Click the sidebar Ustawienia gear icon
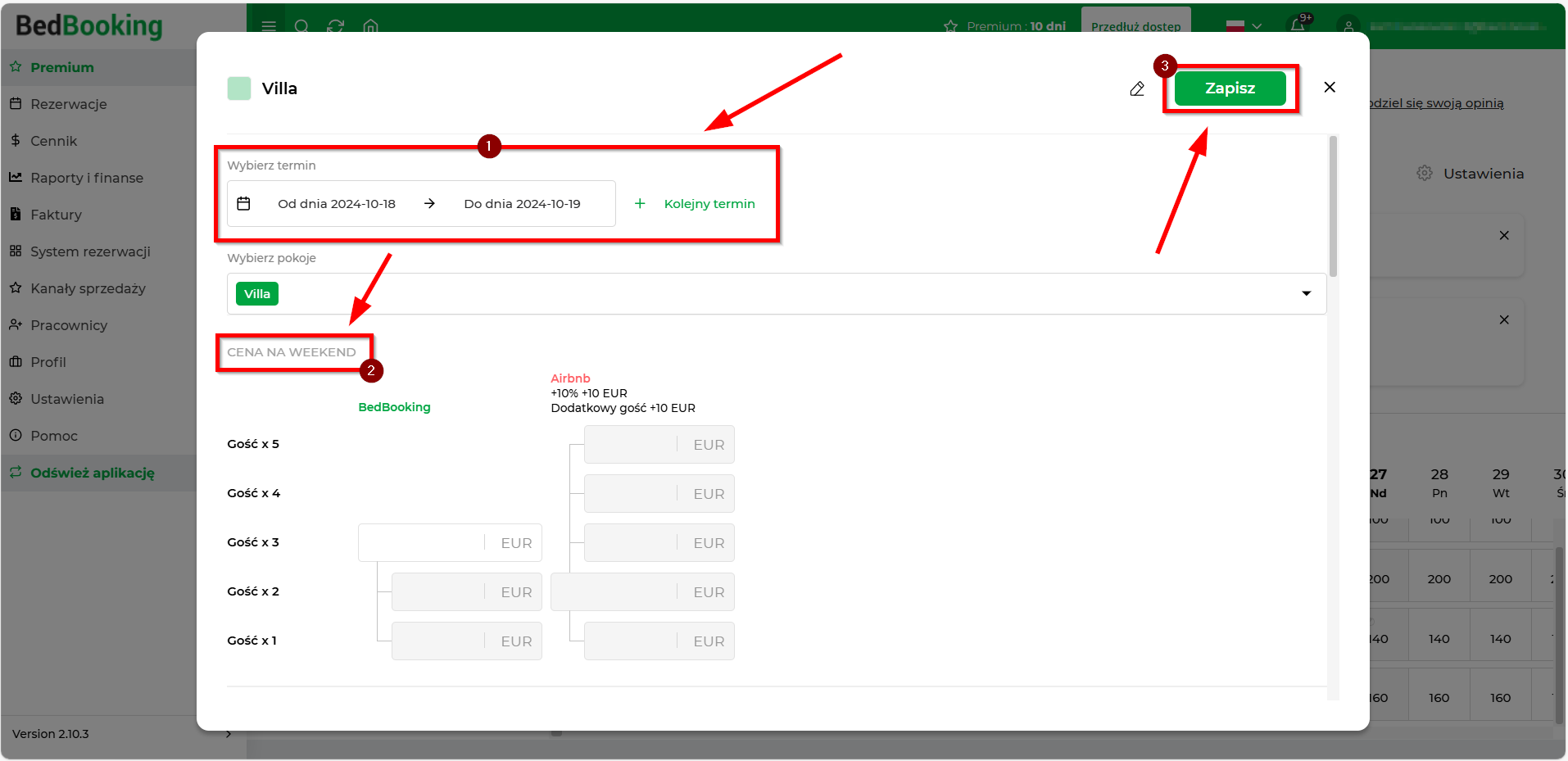Image resolution: width=1568 pixels, height=761 pixels. coord(16,398)
